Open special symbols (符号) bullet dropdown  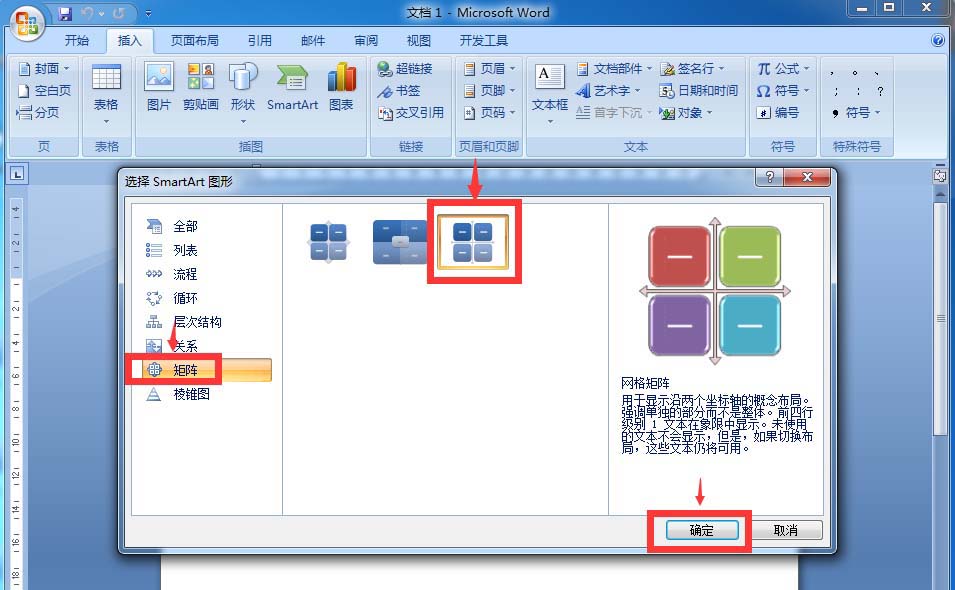[x=856, y=113]
